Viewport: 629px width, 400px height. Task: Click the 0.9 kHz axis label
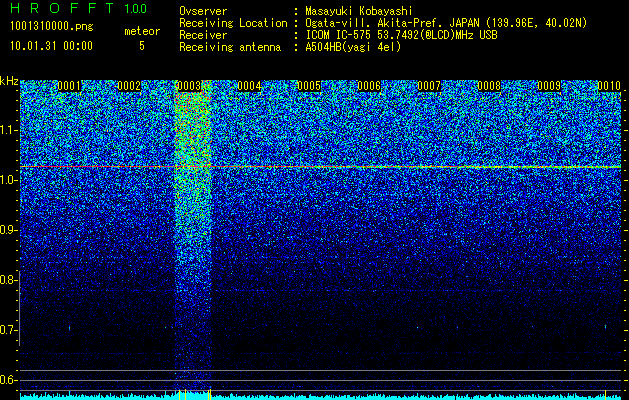pos(8,230)
